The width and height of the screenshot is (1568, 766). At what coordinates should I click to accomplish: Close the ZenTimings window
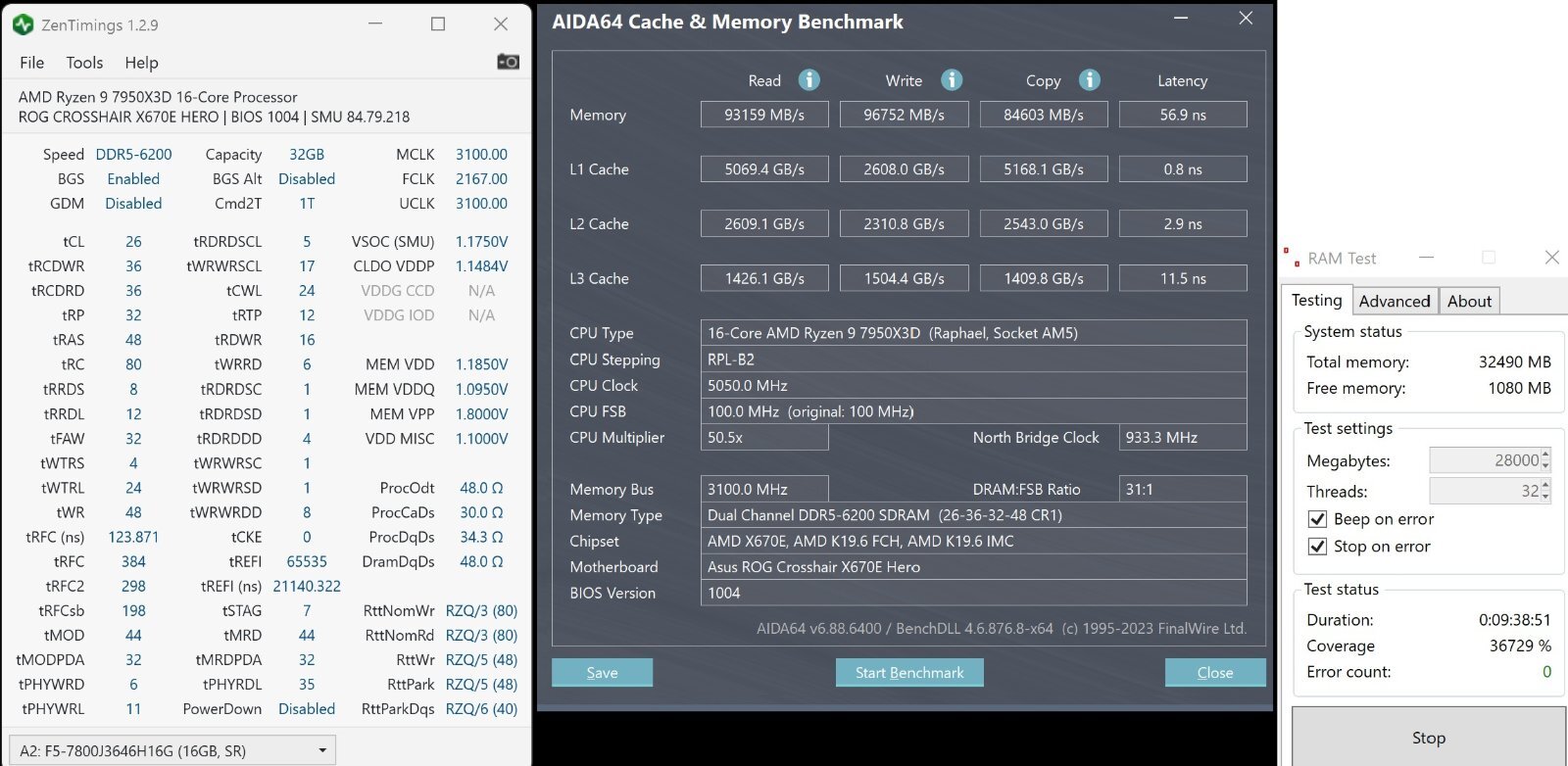[x=501, y=24]
